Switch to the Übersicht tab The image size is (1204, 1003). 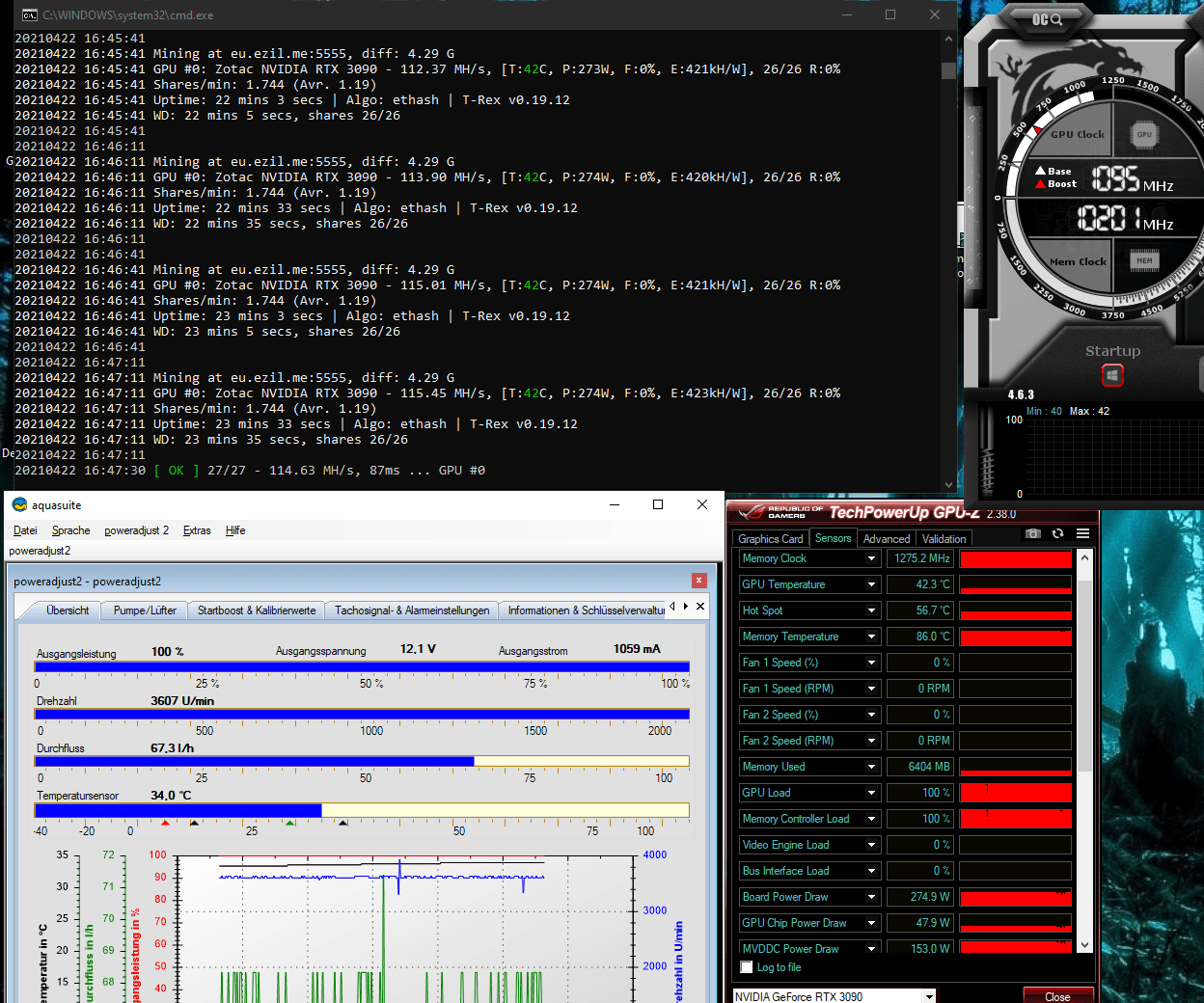[x=68, y=610]
